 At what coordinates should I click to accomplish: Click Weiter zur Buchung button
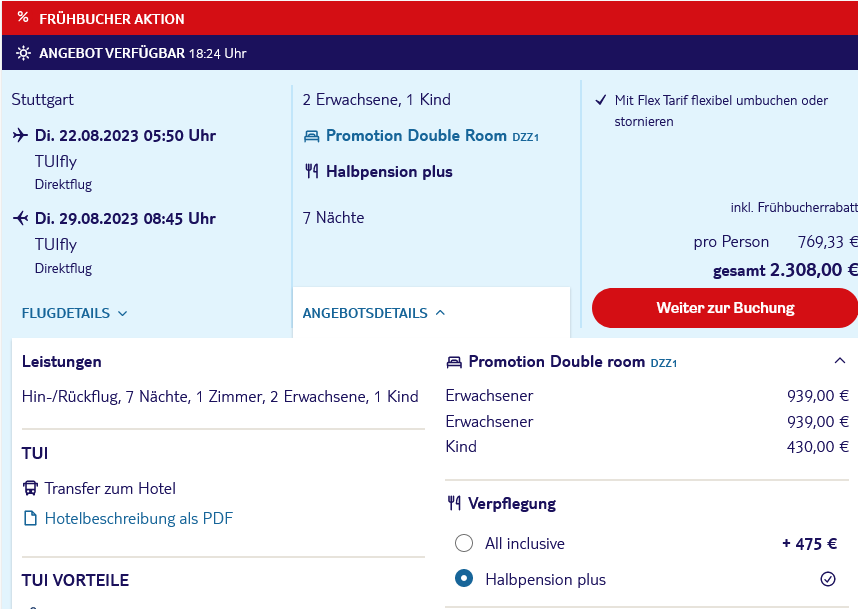[725, 308]
